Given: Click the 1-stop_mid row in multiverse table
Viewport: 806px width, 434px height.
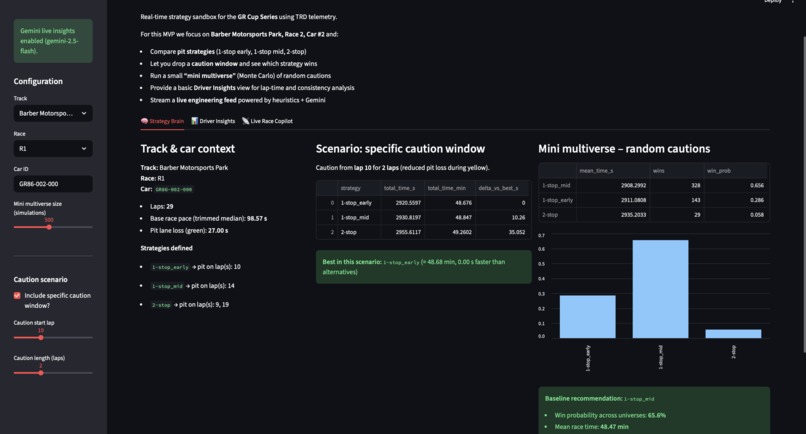Looking at the screenshot, I should tap(653, 186).
